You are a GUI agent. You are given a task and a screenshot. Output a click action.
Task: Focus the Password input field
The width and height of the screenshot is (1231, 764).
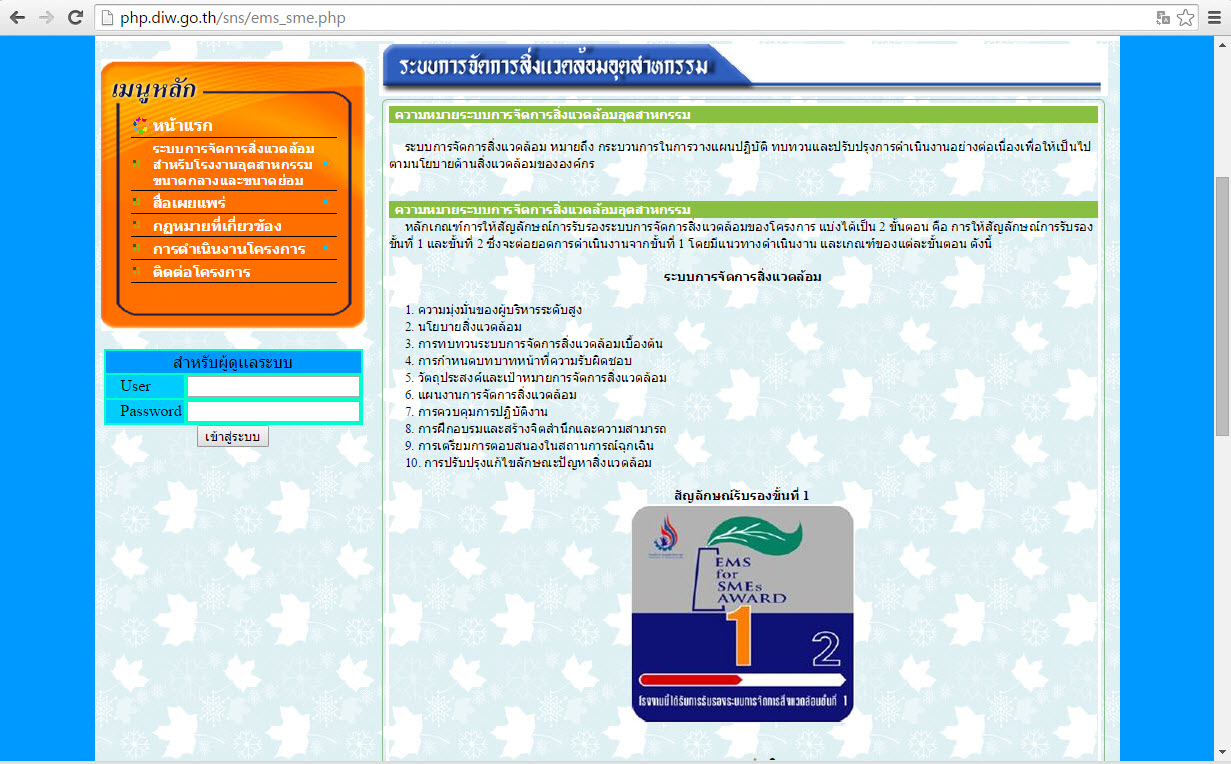273,411
